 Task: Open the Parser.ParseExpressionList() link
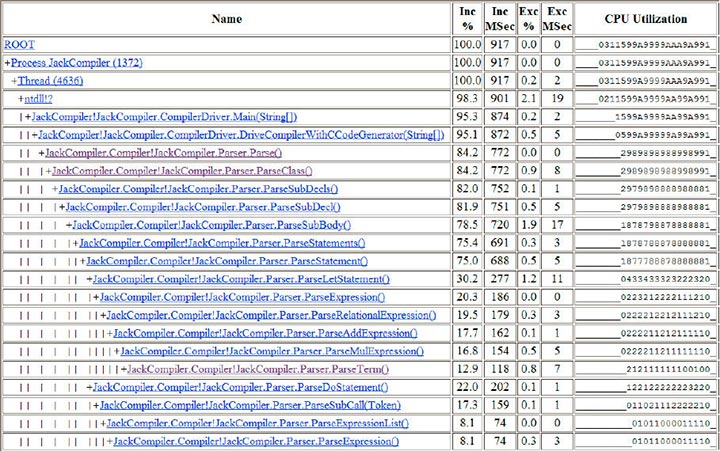[258, 423]
